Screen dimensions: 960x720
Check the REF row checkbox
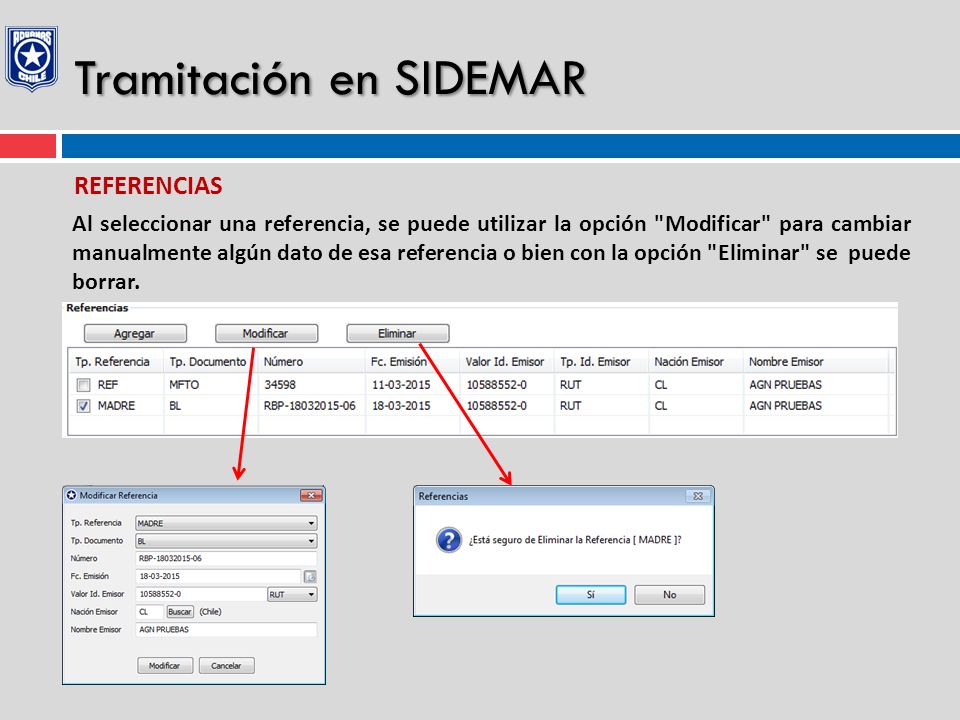[x=83, y=385]
